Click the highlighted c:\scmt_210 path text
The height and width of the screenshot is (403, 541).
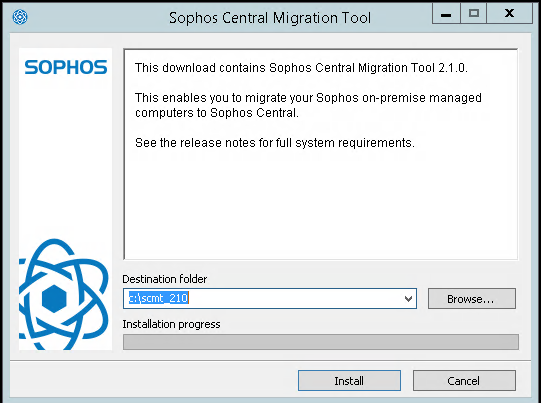[x=158, y=298]
